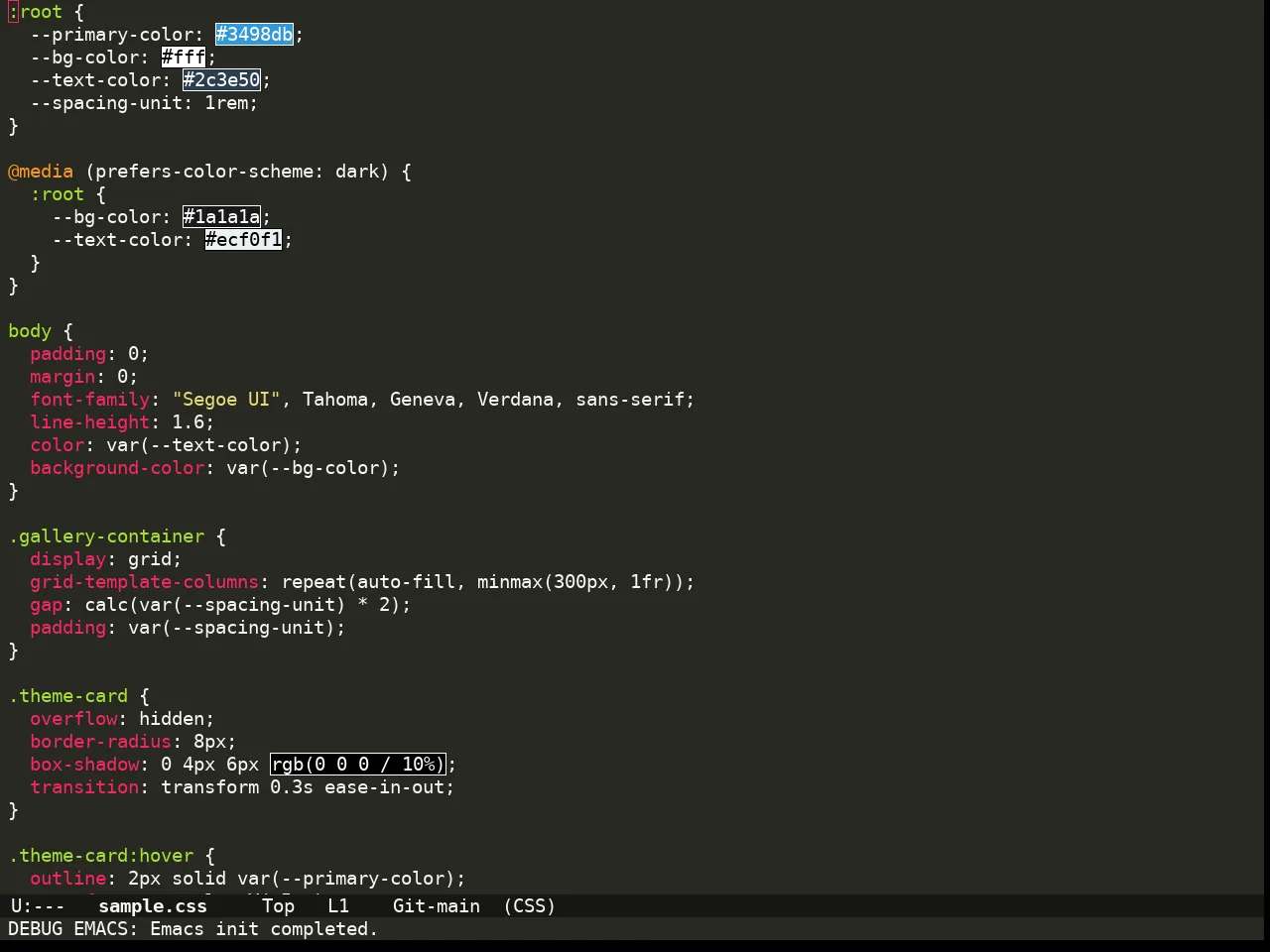
Task: Click sample.css buffer name in mode line
Action: (x=153, y=906)
